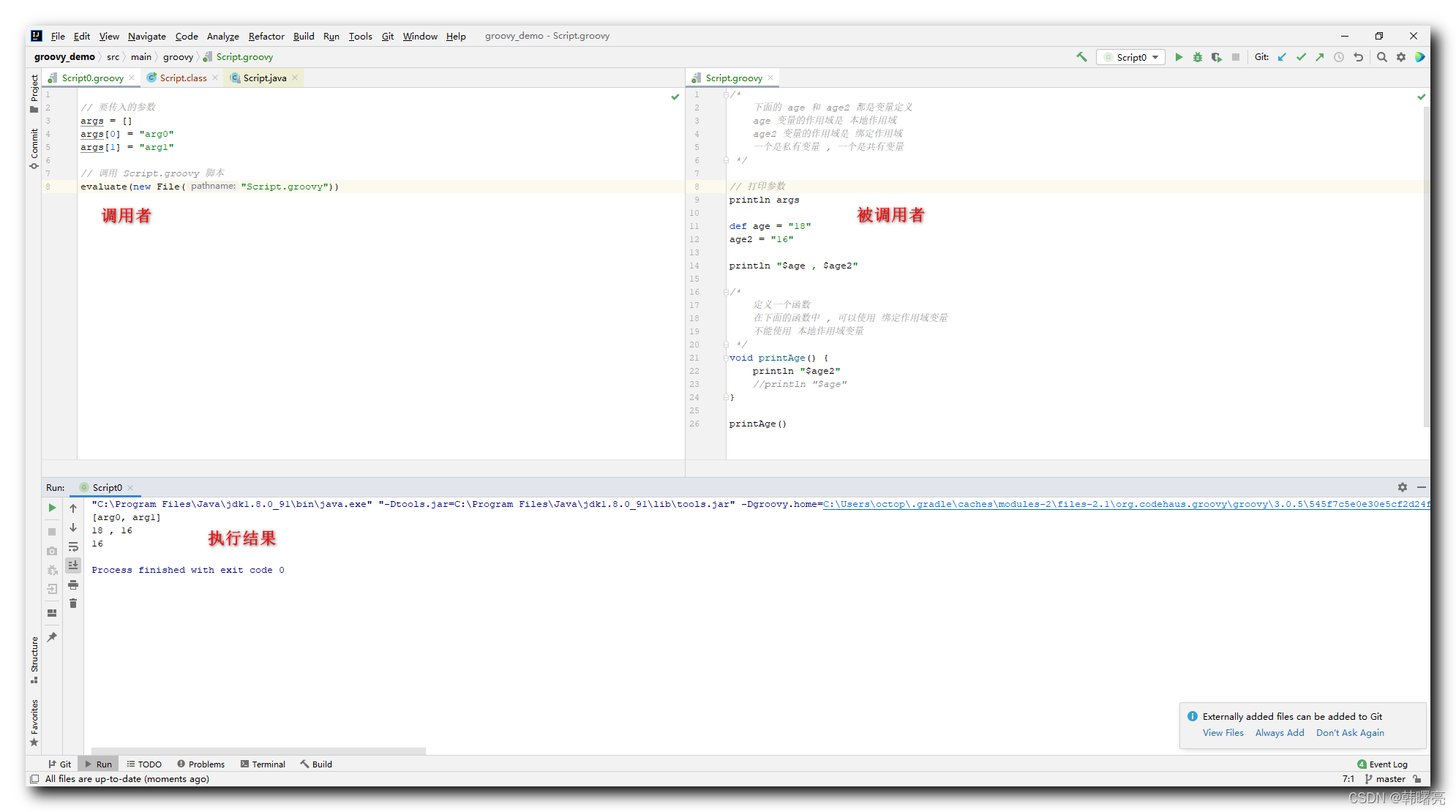This screenshot has height=812, width=1456.
Task: Open the Script0 run configuration dropdown
Action: tap(1130, 57)
